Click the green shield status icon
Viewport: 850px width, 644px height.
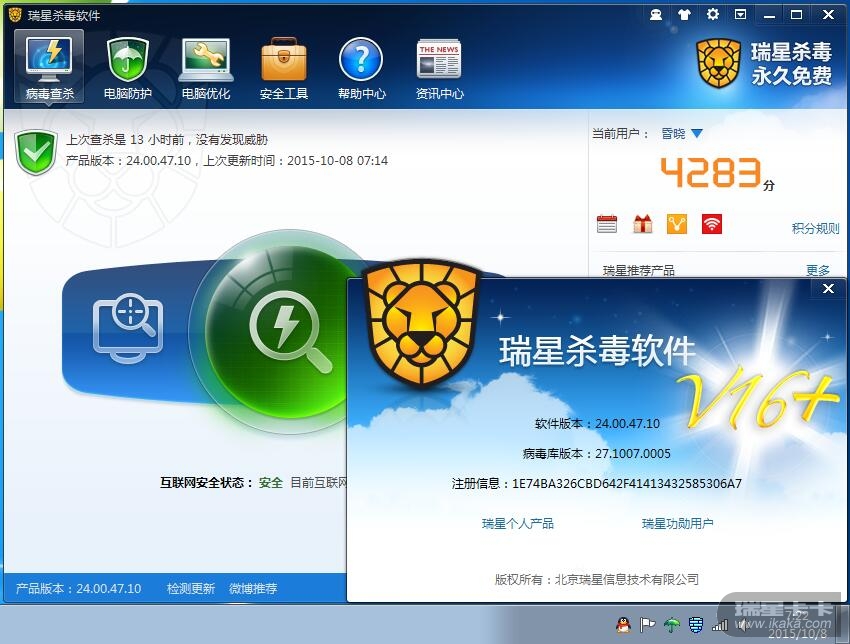tap(36, 152)
